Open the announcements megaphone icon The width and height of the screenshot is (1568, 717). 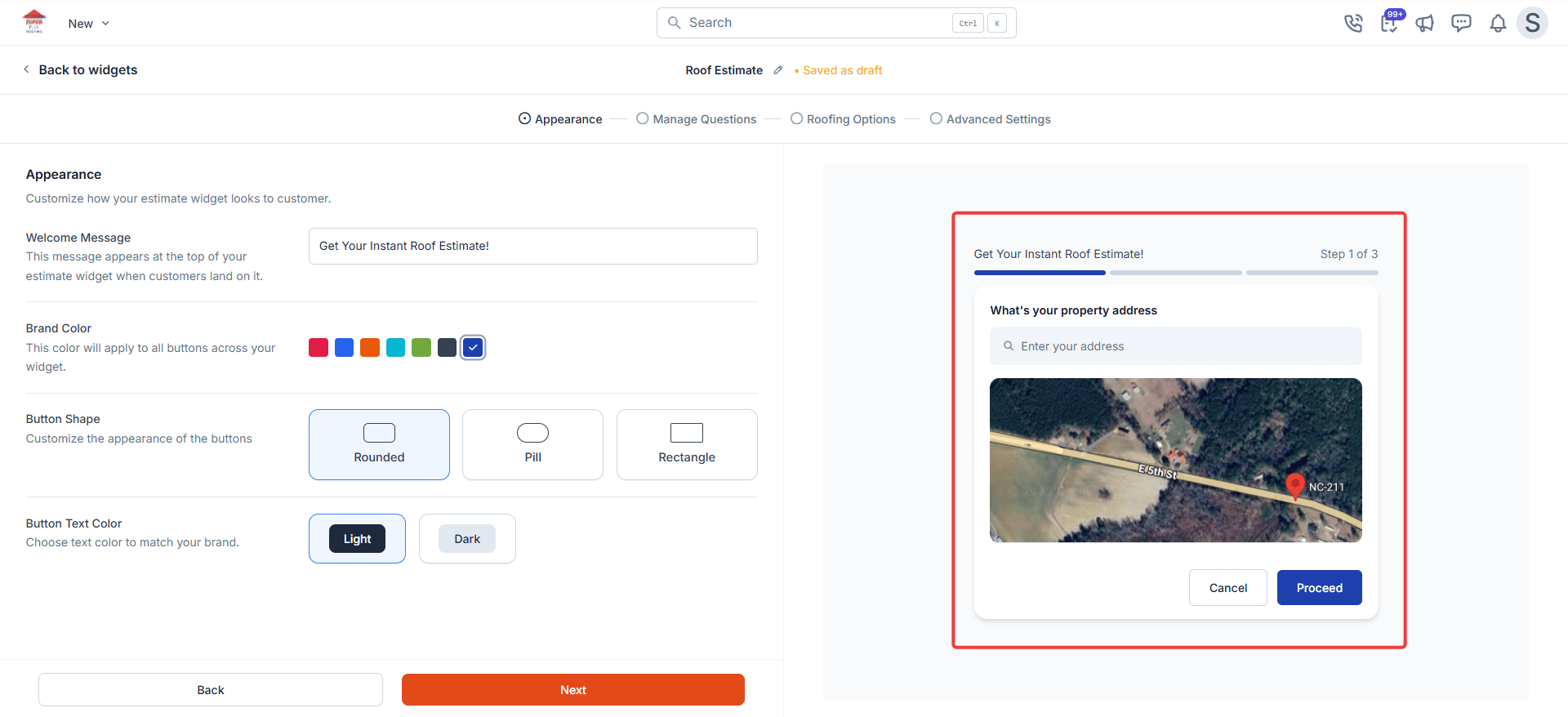(1425, 23)
